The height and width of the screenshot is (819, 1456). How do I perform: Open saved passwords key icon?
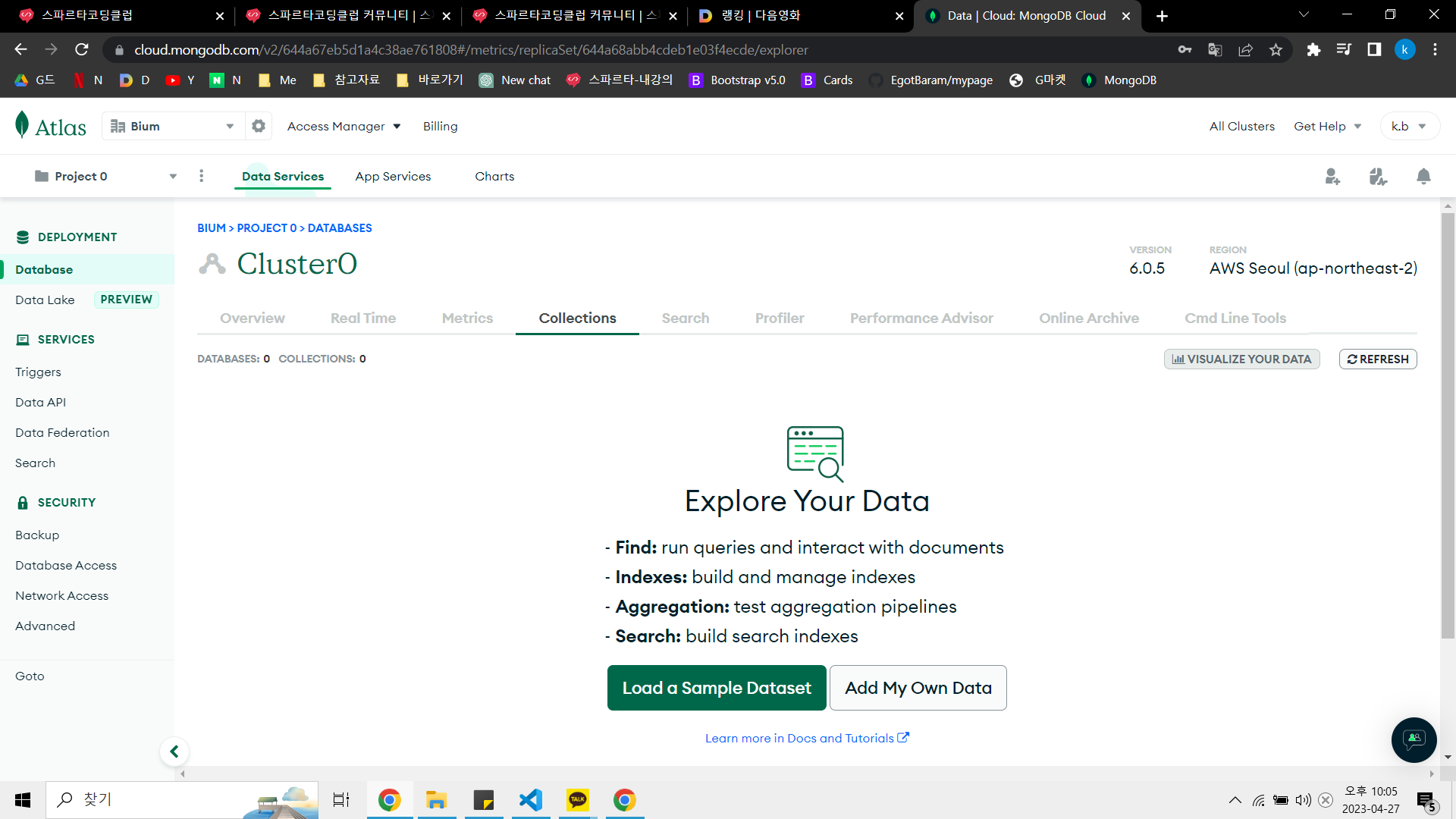(x=1185, y=50)
